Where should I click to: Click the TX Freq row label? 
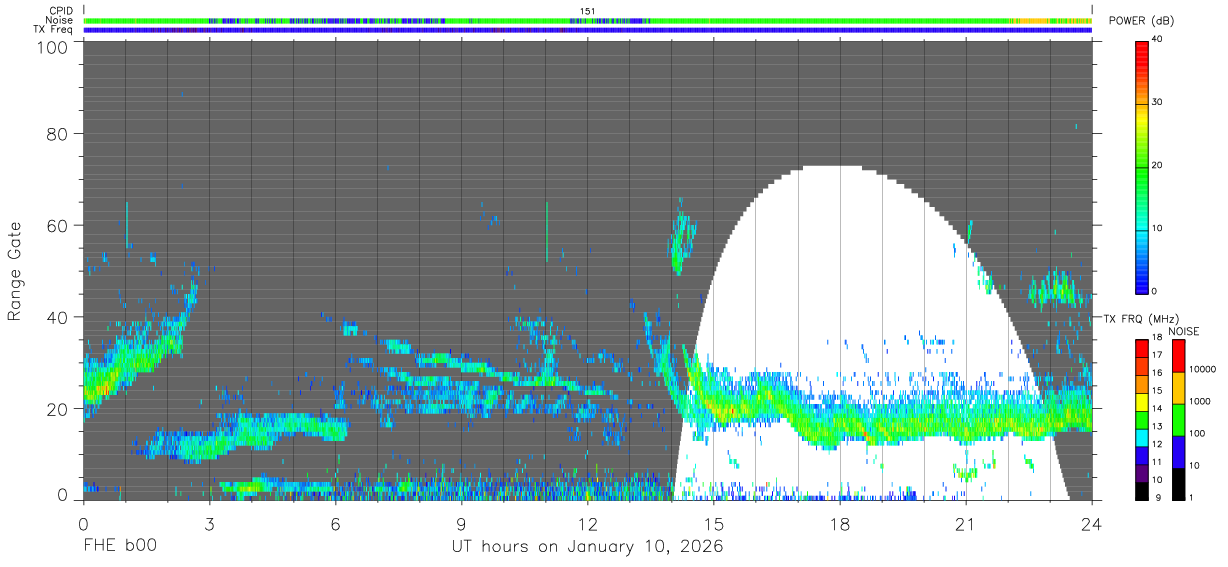[54, 29]
